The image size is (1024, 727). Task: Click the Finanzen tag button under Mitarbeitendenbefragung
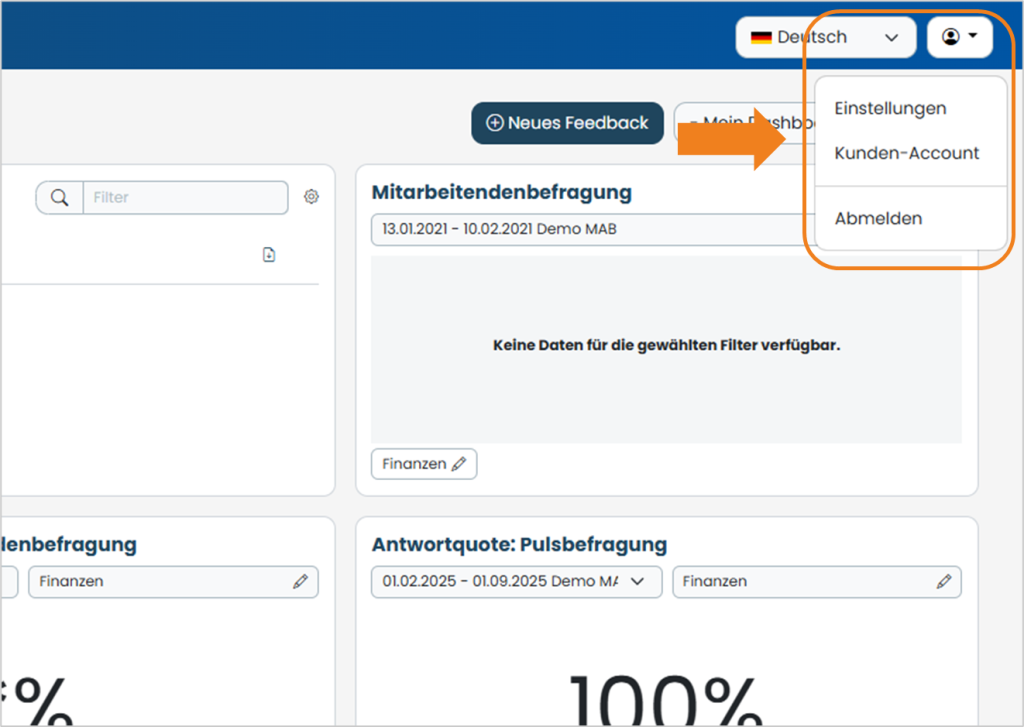click(x=424, y=464)
